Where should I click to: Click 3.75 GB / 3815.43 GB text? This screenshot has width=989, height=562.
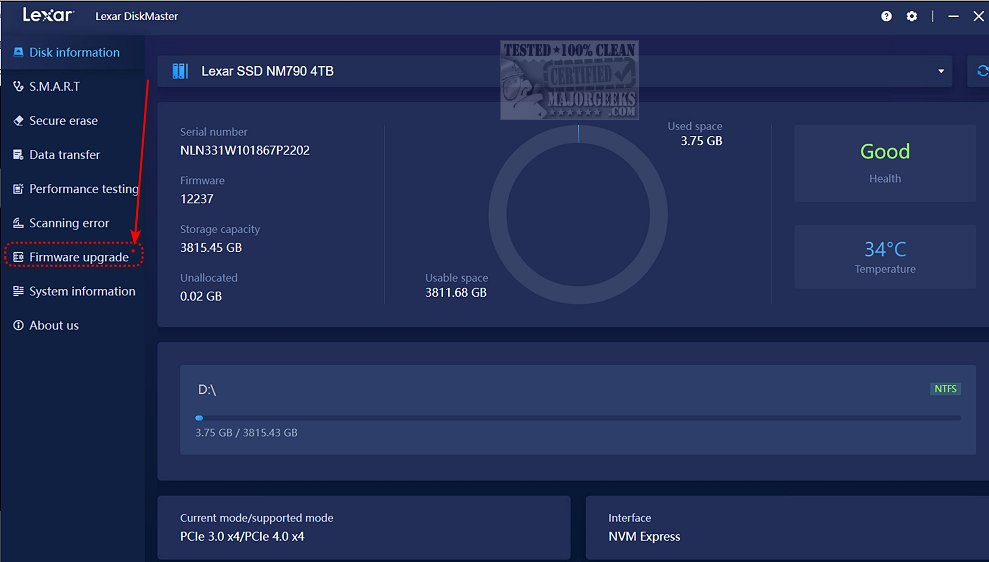coord(246,433)
